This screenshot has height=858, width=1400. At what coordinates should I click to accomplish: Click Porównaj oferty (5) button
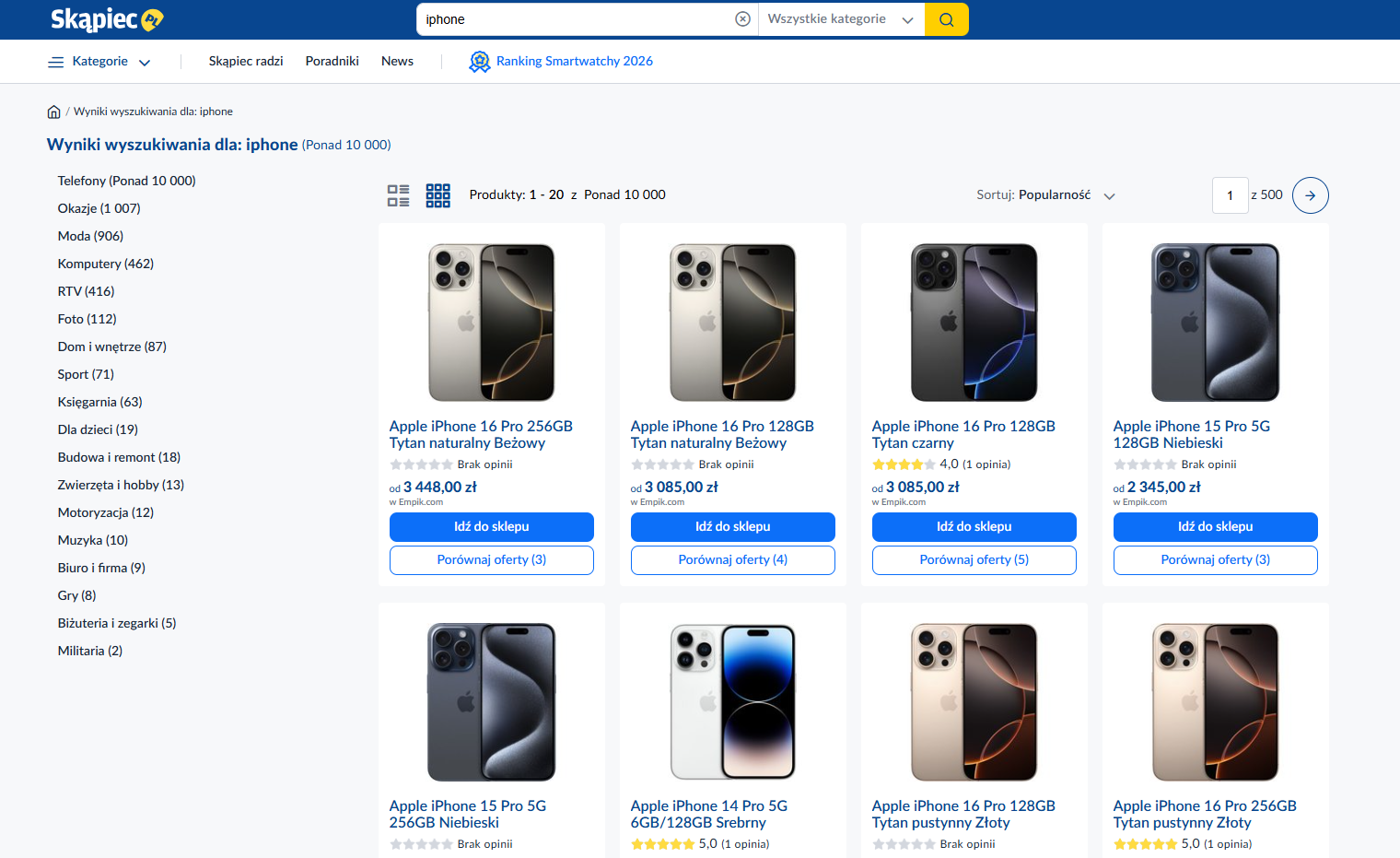point(974,560)
